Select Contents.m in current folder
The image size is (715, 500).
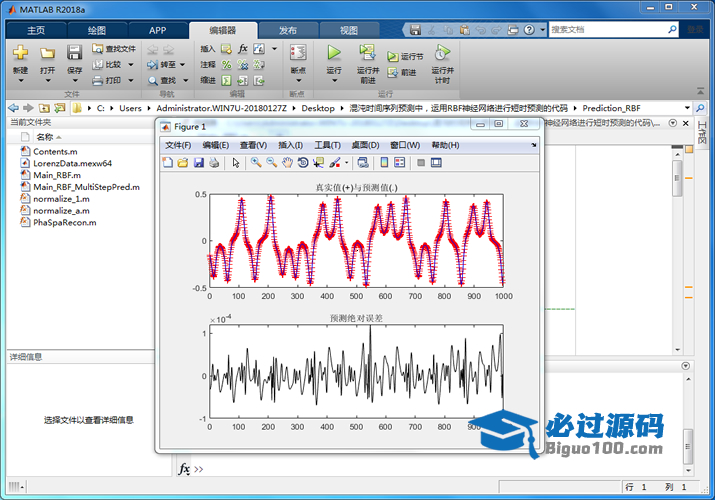pos(55,151)
